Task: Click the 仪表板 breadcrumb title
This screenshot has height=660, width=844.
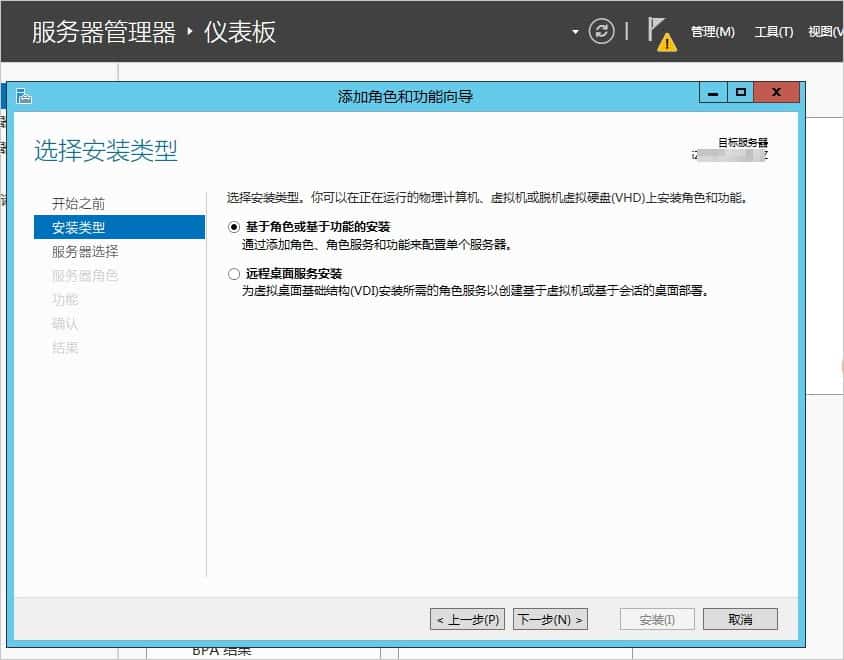Action: 240,32
